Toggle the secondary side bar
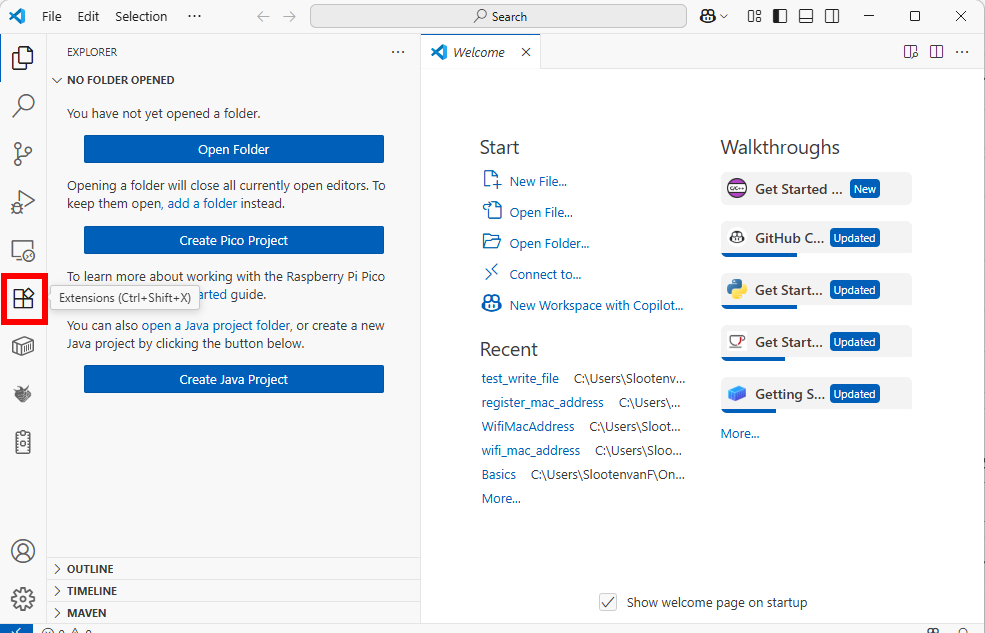The width and height of the screenshot is (985, 633). pyautogui.click(x=832, y=16)
